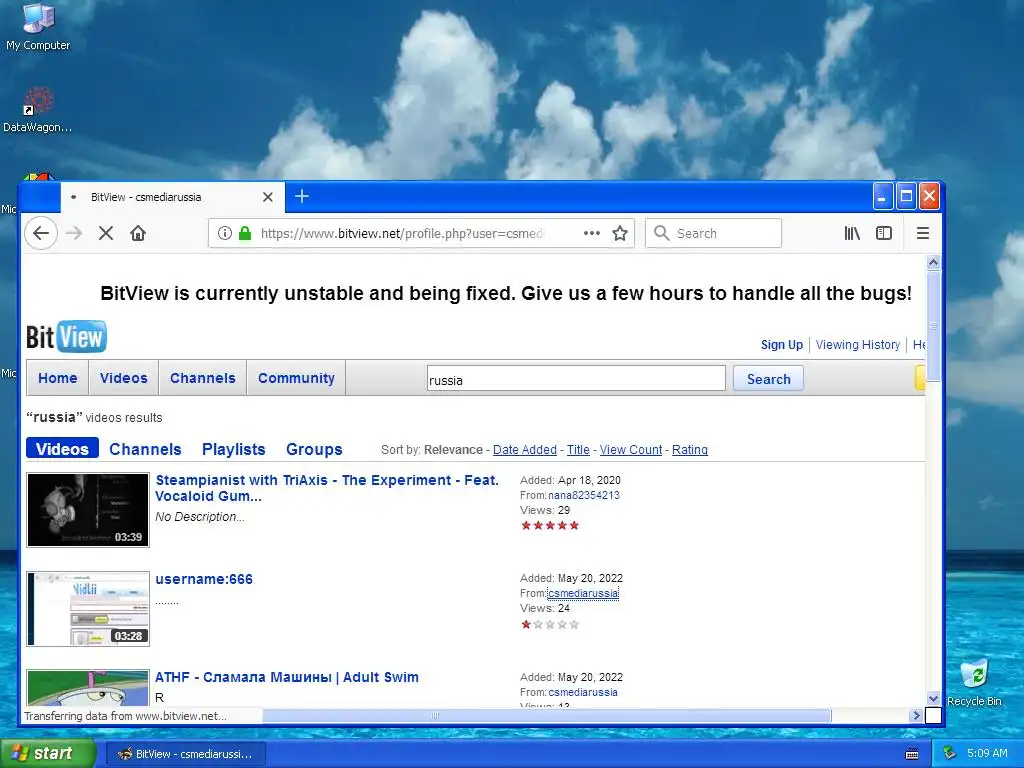Screen dimensions: 1024x768
Task: Select the Channels results filter
Action: tap(145, 449)
